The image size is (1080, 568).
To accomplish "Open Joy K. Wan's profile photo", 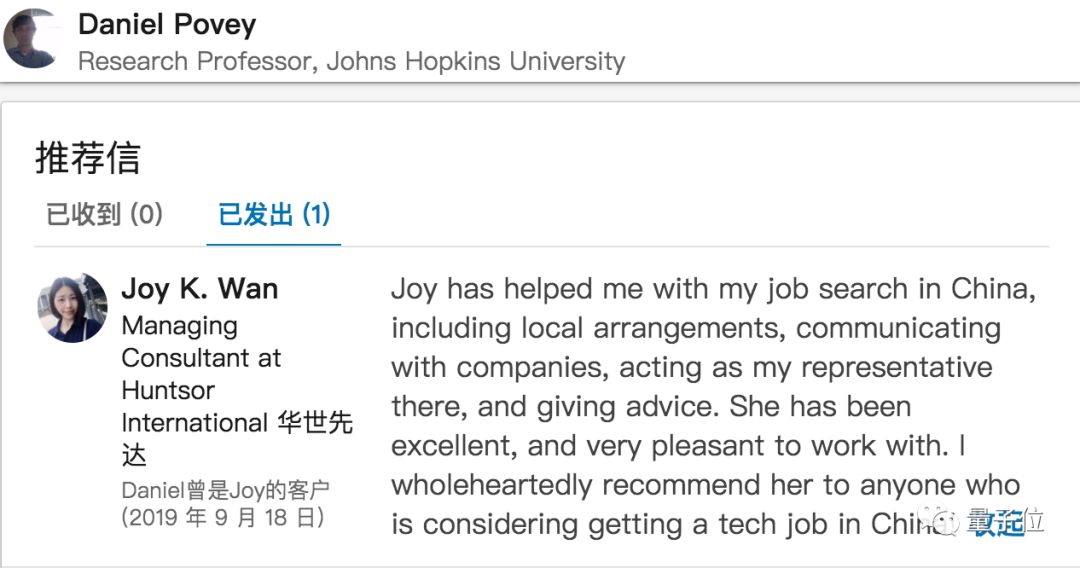I will pyautogui.click(x=72, y=308).
